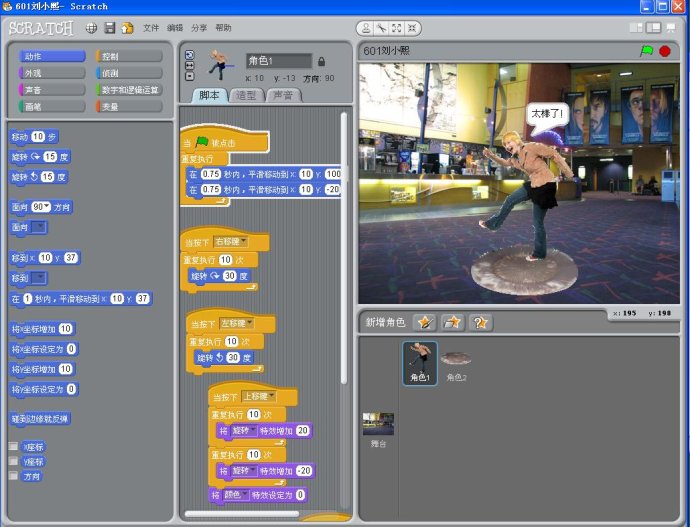690x527 pixels.
Task: Click the globe language icon
Action: pyautogui.click(x=91, y=28)
